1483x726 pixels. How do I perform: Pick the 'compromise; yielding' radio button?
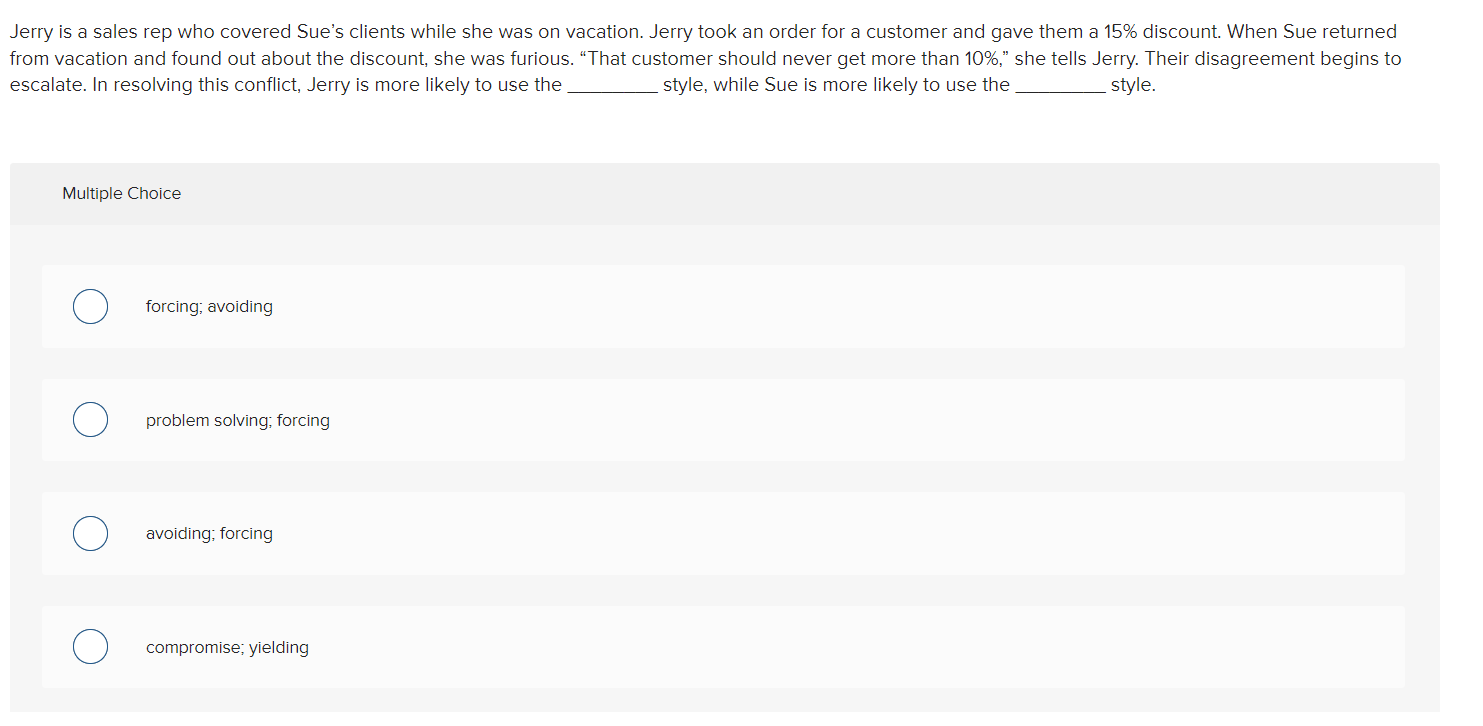(x=90, y=647)
